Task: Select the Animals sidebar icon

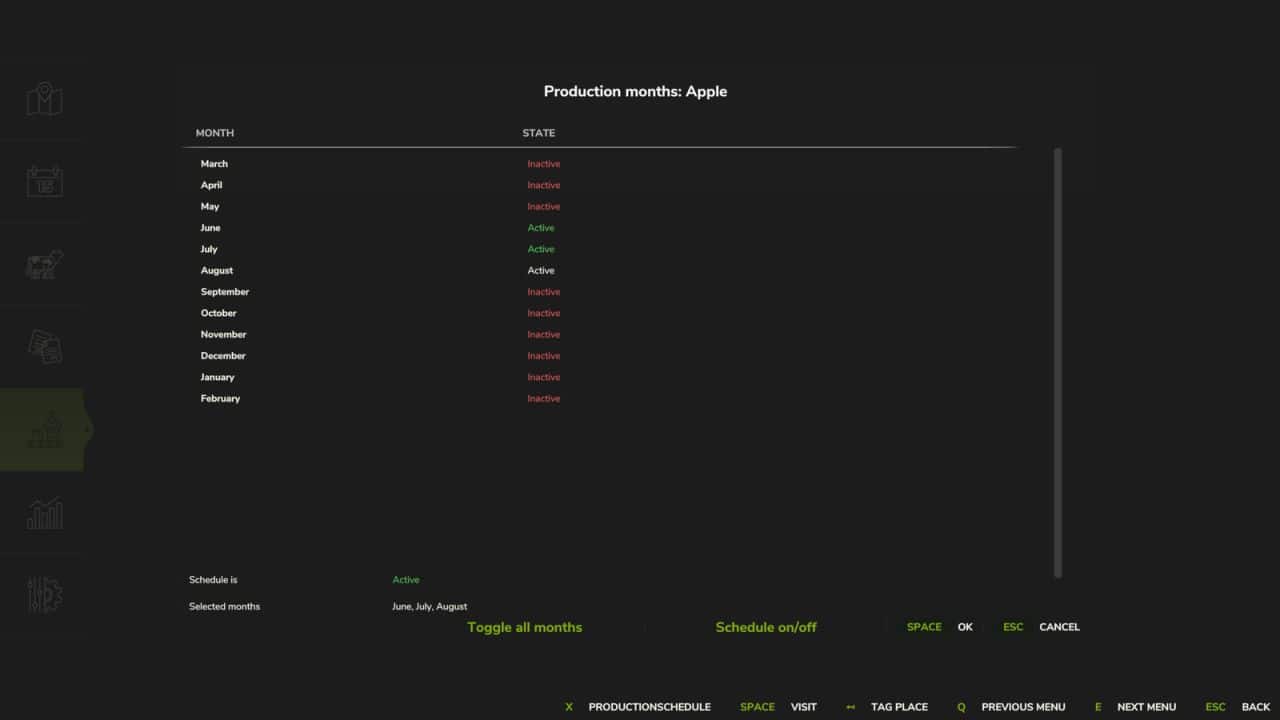Action: 42,263
